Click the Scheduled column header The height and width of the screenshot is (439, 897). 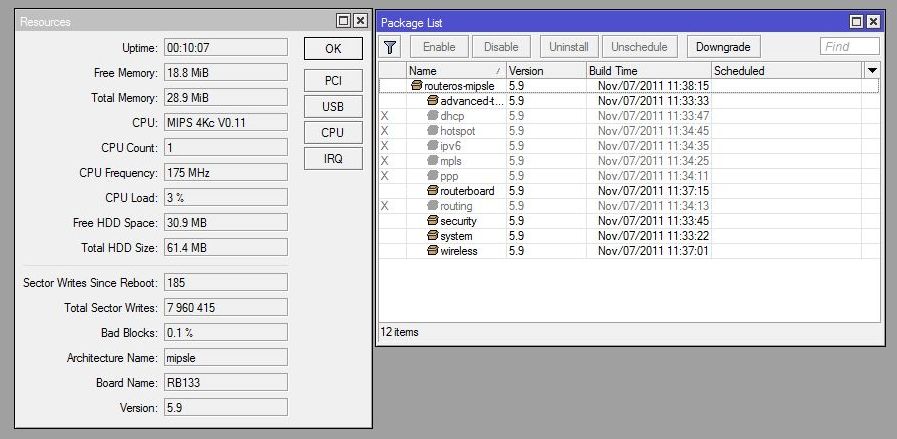tap(787, 70)
